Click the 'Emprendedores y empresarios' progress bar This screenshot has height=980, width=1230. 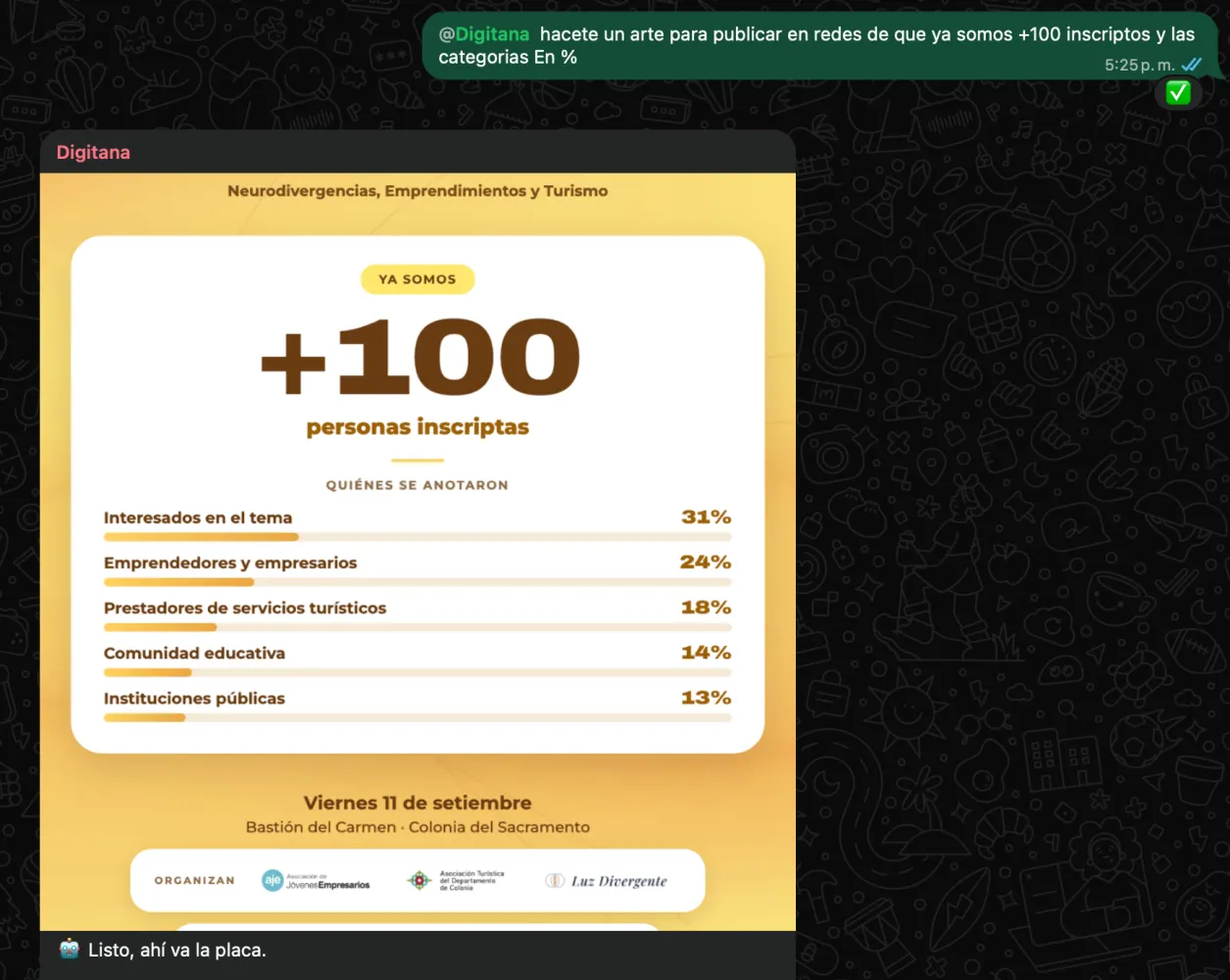click(x=418, y=582)
